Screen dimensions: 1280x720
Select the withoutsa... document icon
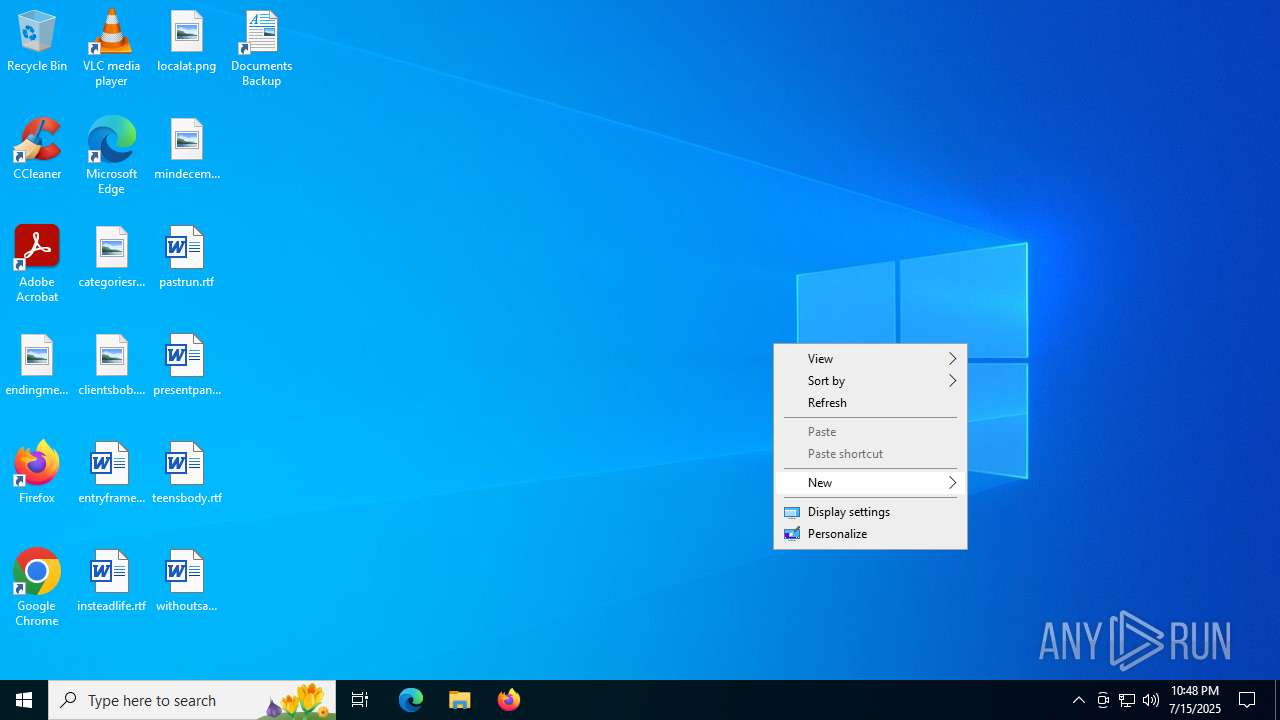pos(187,582)
